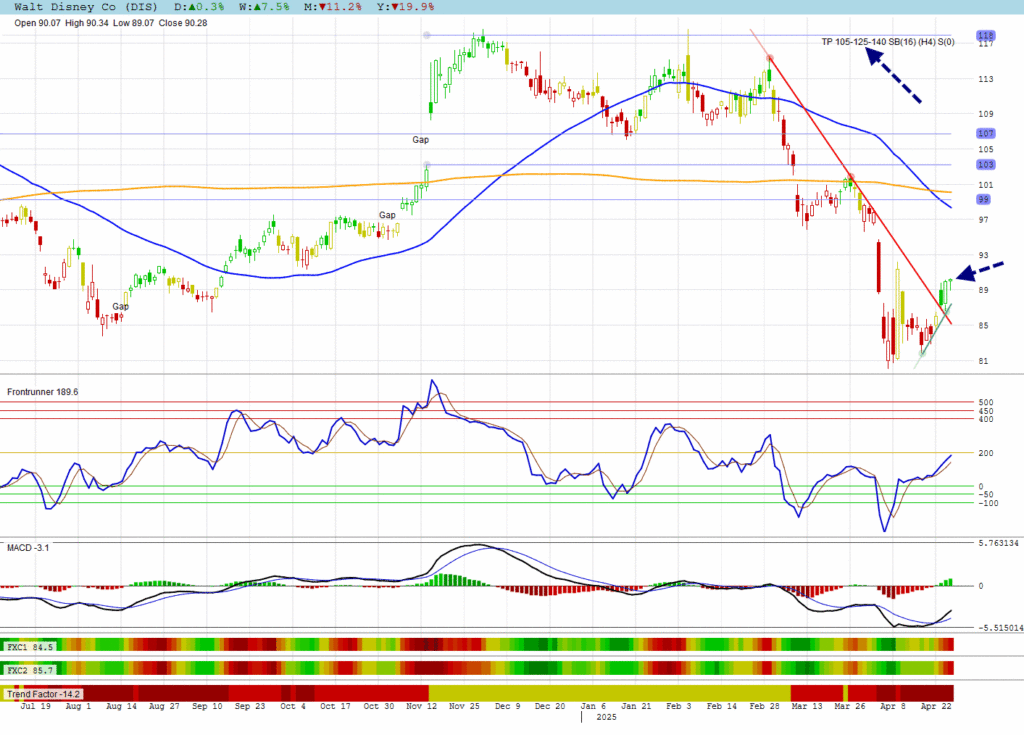Screen dimensions: 1024x735
Task: Click the Aug 14 date axis label
Action: pos(121,706)
